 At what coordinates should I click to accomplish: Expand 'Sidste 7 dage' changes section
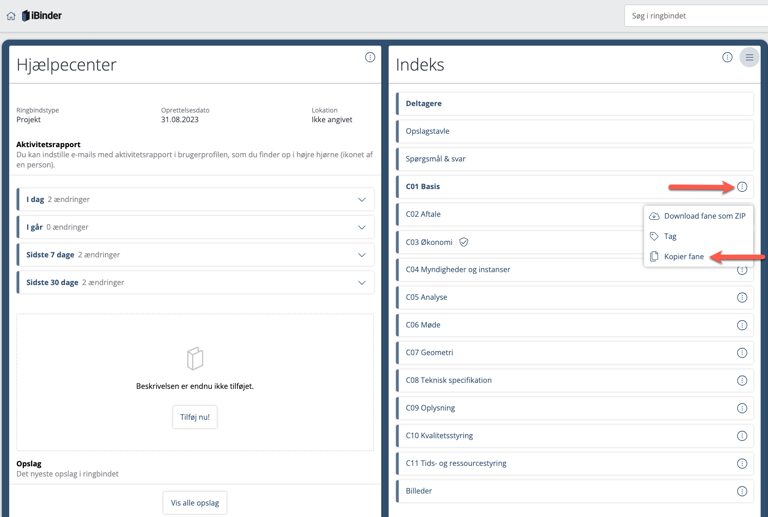pos(362,255)
